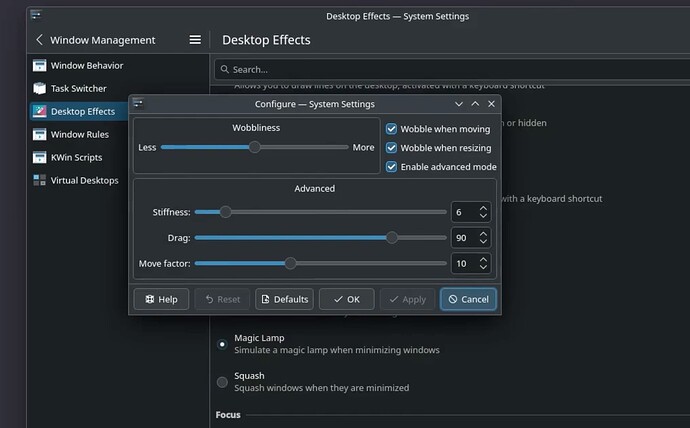Click the Window Rules sidebar icon
Viewport: 690px width, 428px height.
[x=39, y=134]
